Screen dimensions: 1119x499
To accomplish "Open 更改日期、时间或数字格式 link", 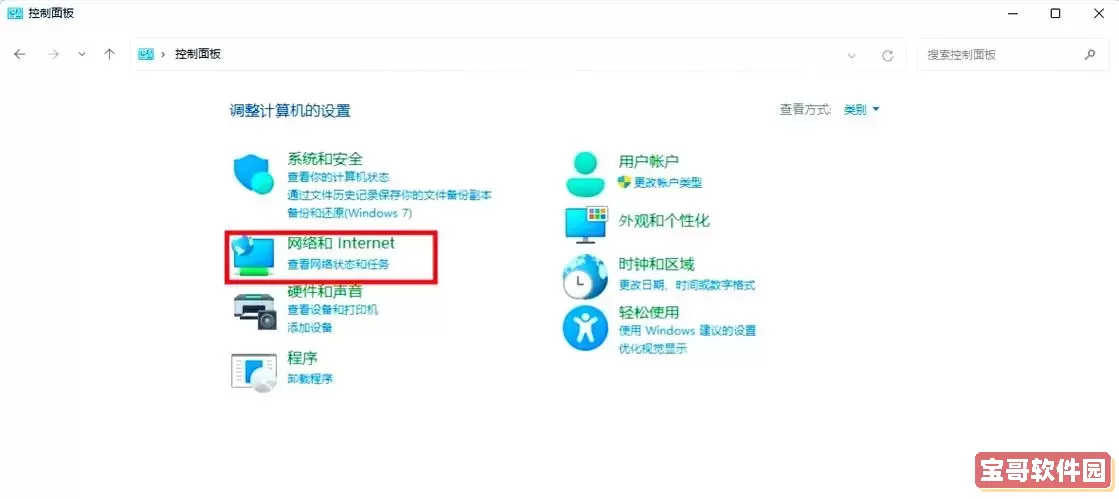I will tap(687, 286).
